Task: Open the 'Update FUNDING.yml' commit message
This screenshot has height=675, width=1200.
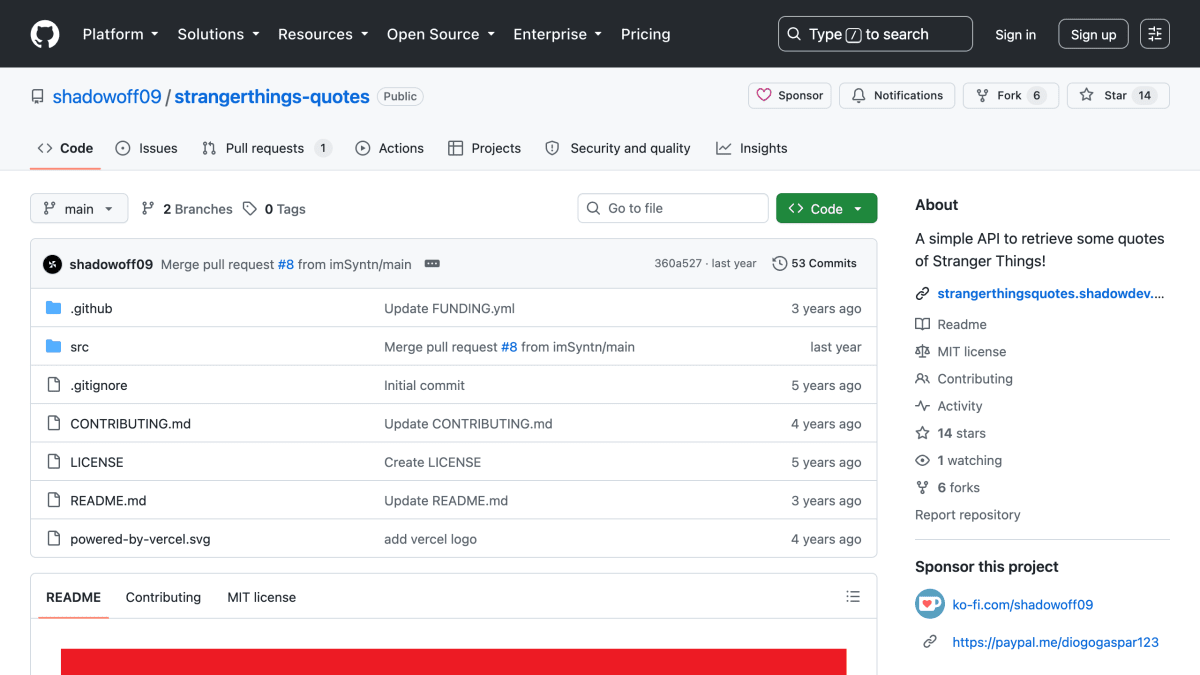Action: (449, 309)
